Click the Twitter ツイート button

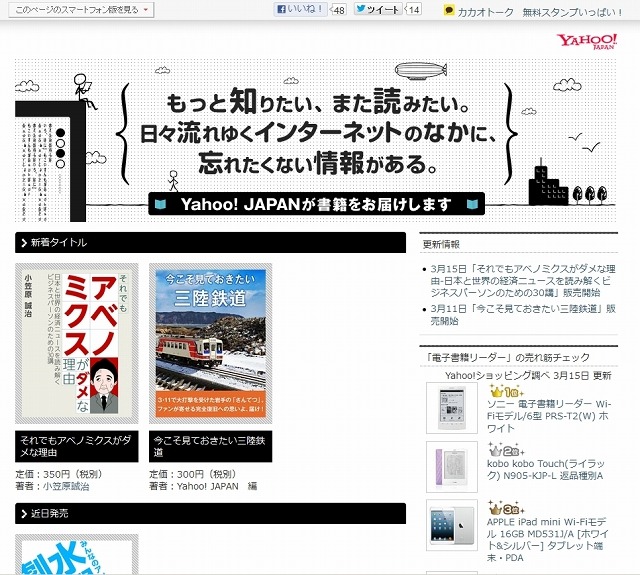pyautogui.click(x=378, y=9)
